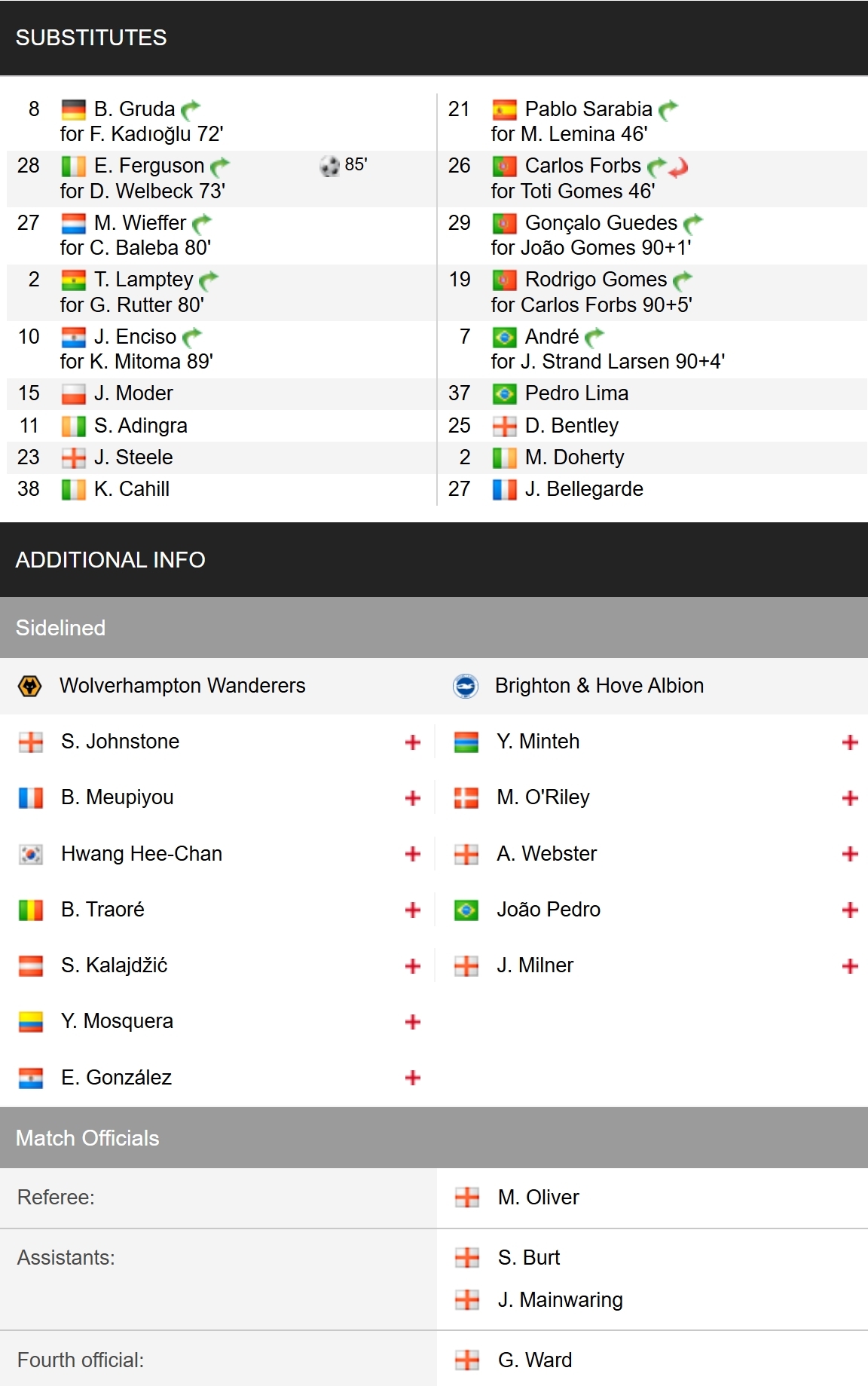The image size is (868, 1386).
Task: Open Wolverhampton Wanderers team link
Action: pyautogui.click(x=182, y=686)
